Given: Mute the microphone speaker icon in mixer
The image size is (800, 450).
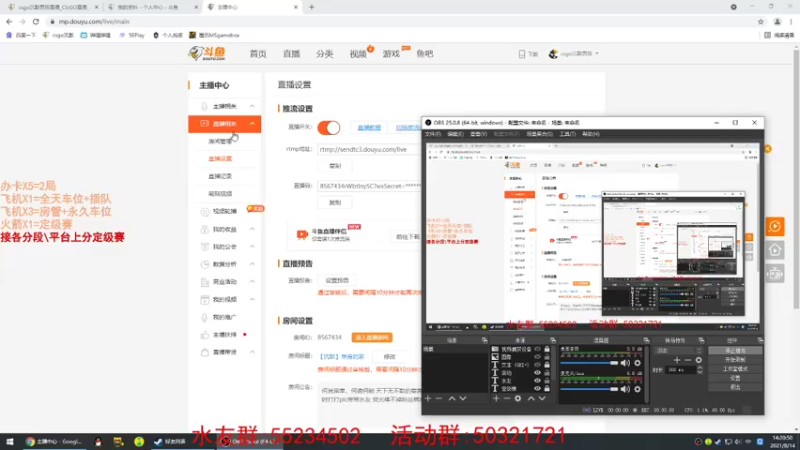Looking at the screenshot, I should (x=626, y=389).
